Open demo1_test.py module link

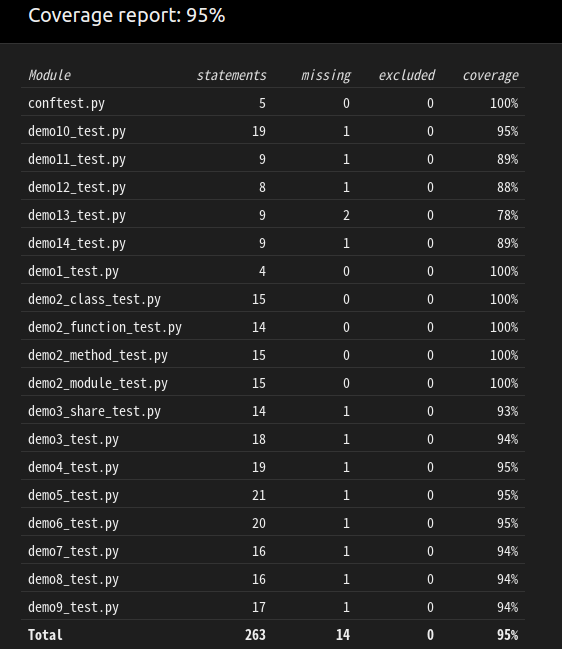[x=73, y=271]
